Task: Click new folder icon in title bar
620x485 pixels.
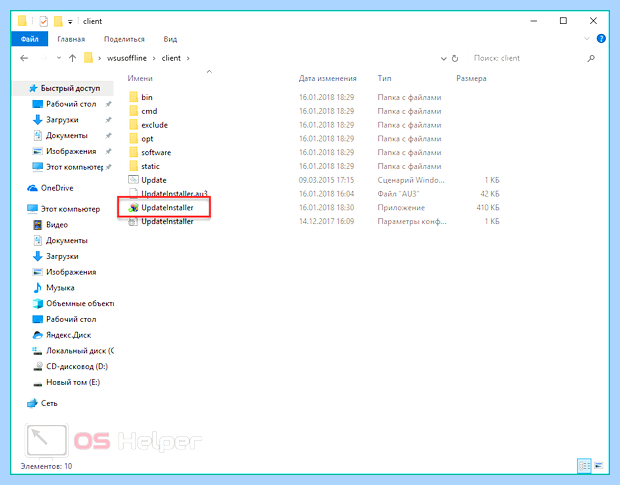Action: coord(58,21)
